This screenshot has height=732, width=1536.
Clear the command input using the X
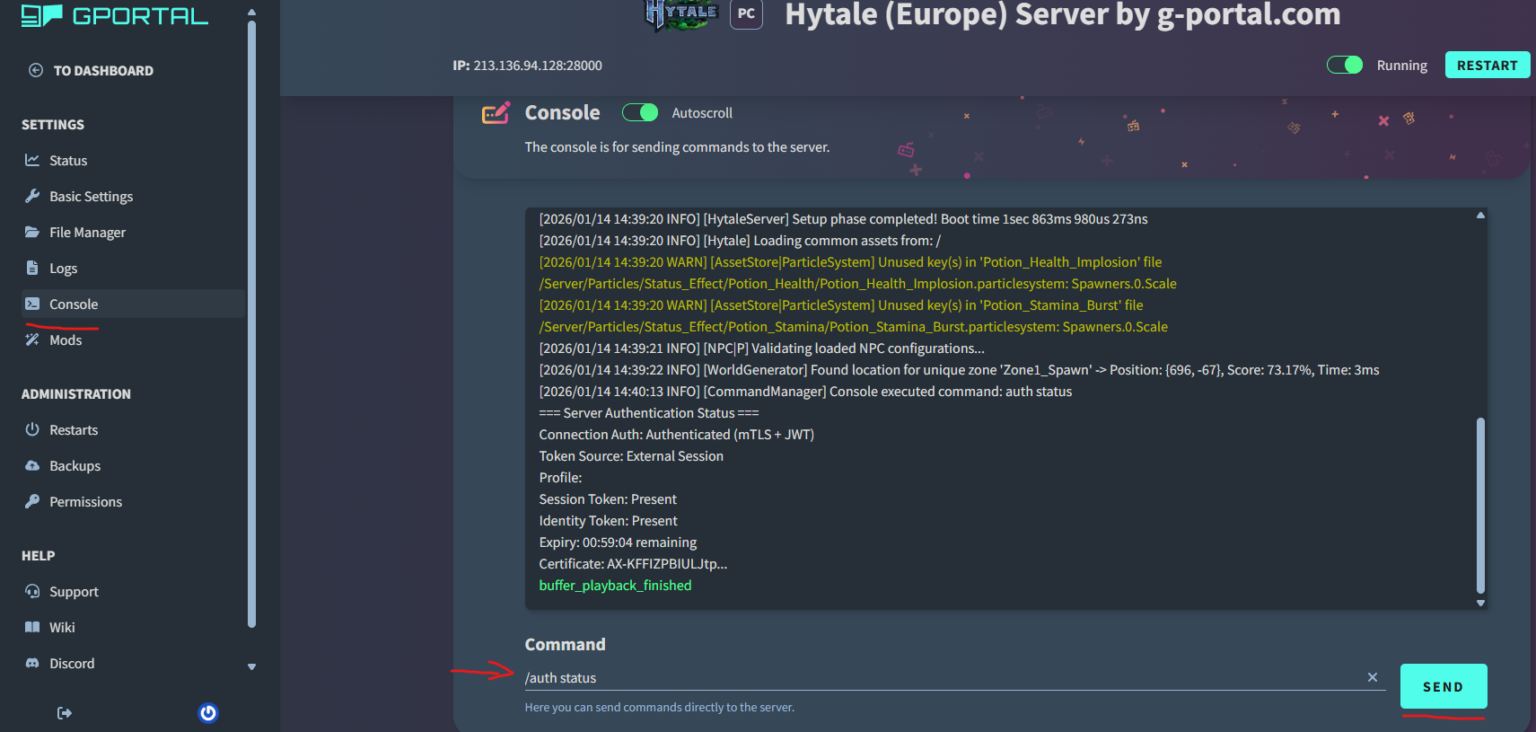(1372, 677)
